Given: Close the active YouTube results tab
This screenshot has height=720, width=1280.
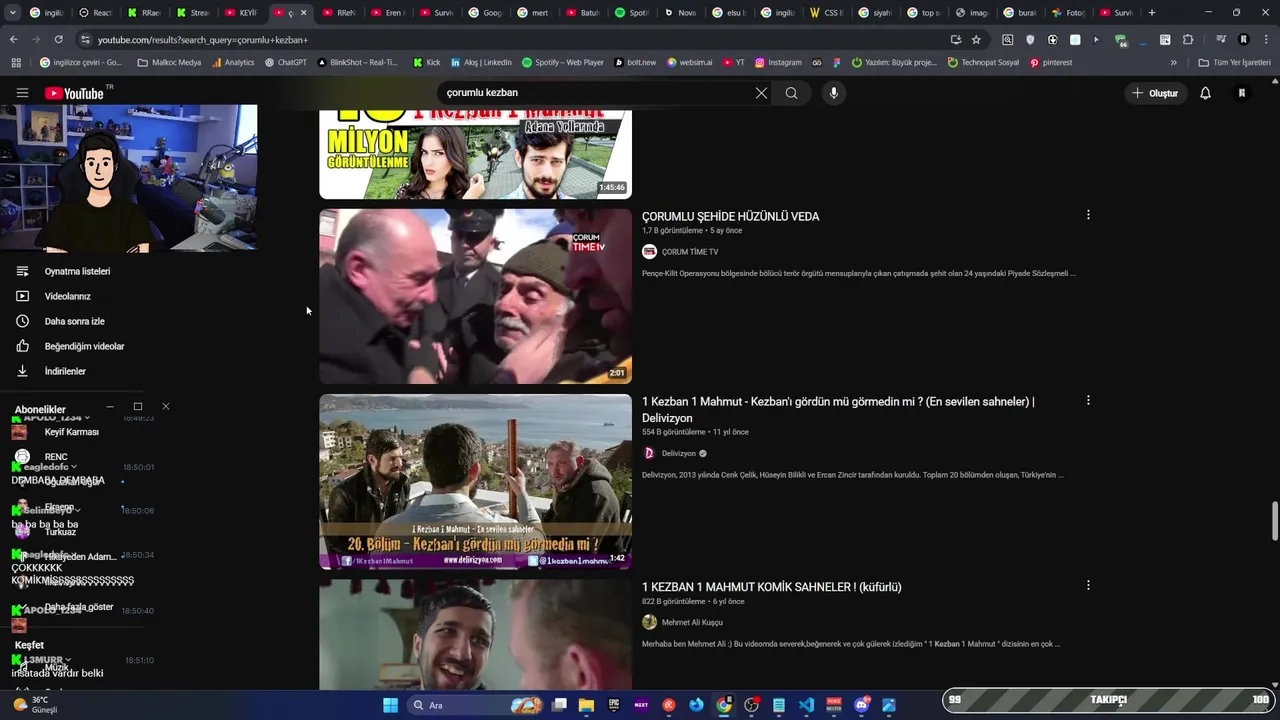Looking at the screenshot, I should click(303, 13).
